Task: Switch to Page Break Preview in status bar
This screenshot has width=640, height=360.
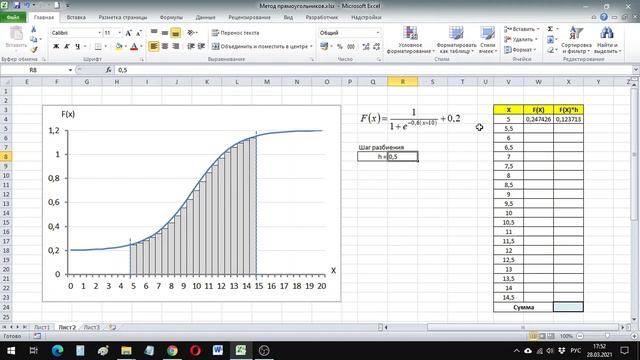Action: tap(551, 336)
